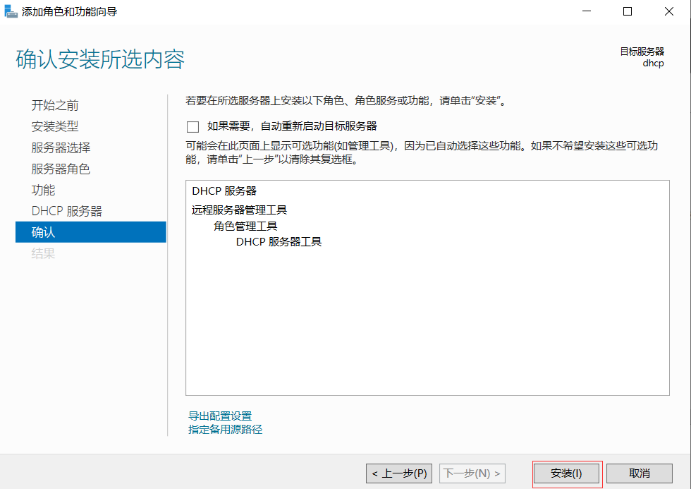Select 角色管理工具 in the list
Image resolution: width=691 pixels, height=489 pixels.
point(245,226)
